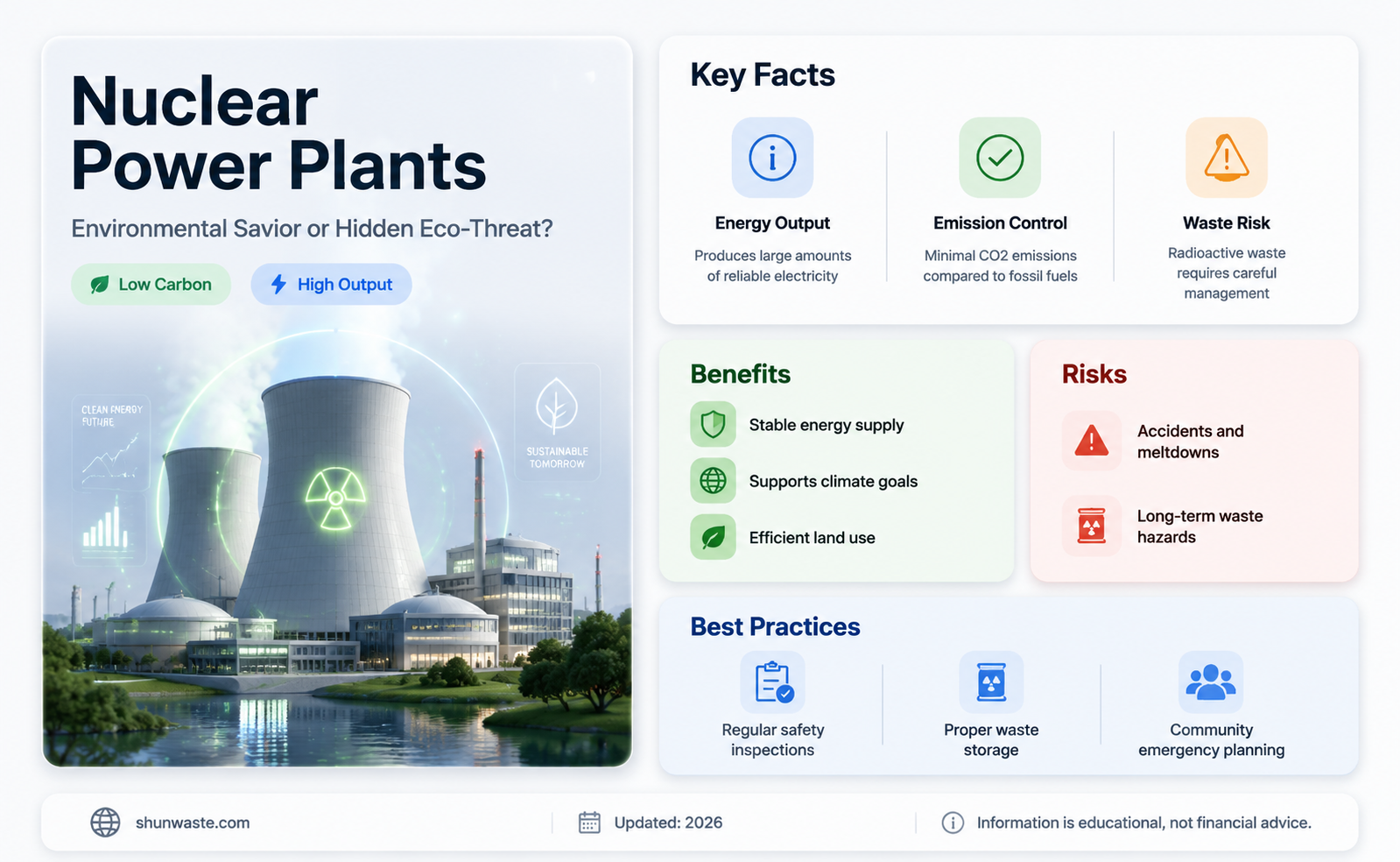Click the Stable energy supply text

point(827,425)
